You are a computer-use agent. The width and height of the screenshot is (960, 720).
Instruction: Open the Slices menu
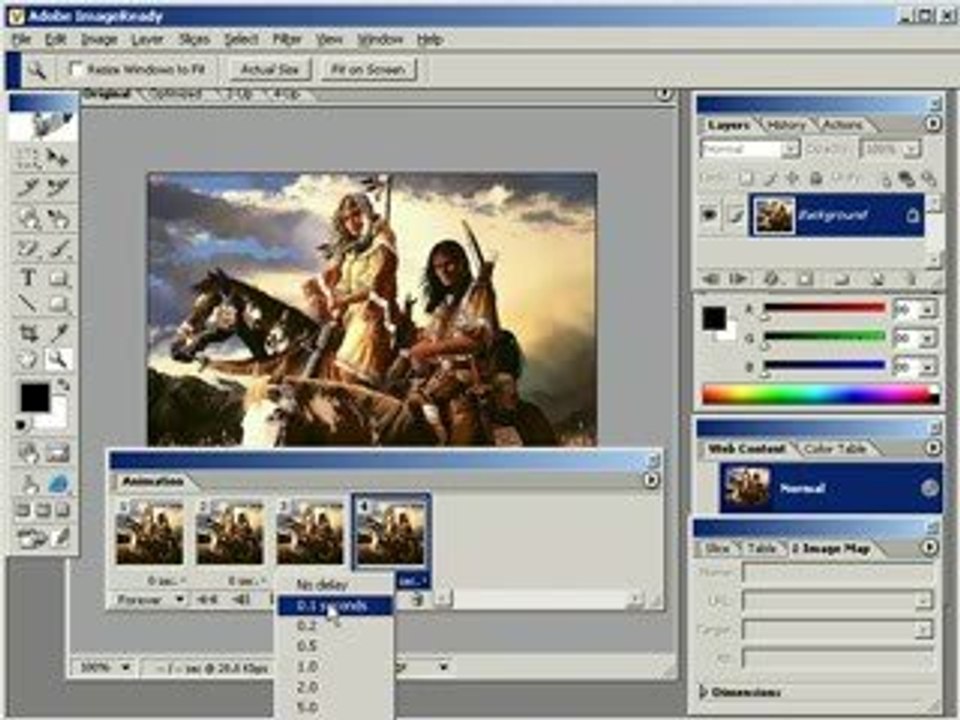194,40
